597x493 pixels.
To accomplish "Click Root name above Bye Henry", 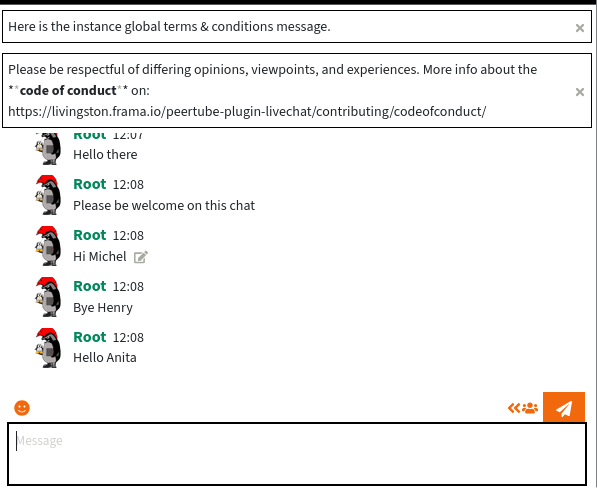I will tap(90, 286).
